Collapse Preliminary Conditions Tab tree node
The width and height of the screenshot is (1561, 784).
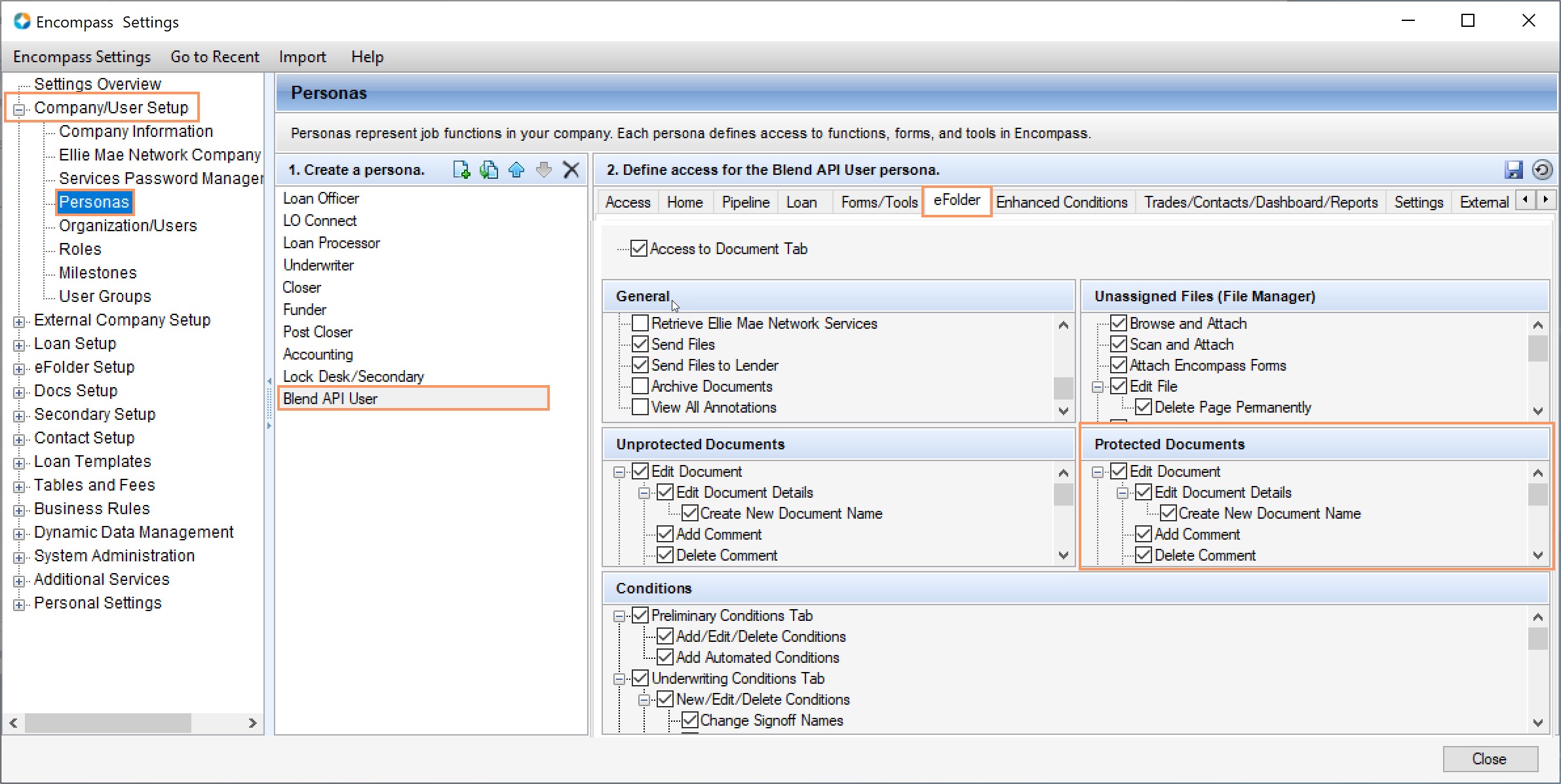(619, 616)
